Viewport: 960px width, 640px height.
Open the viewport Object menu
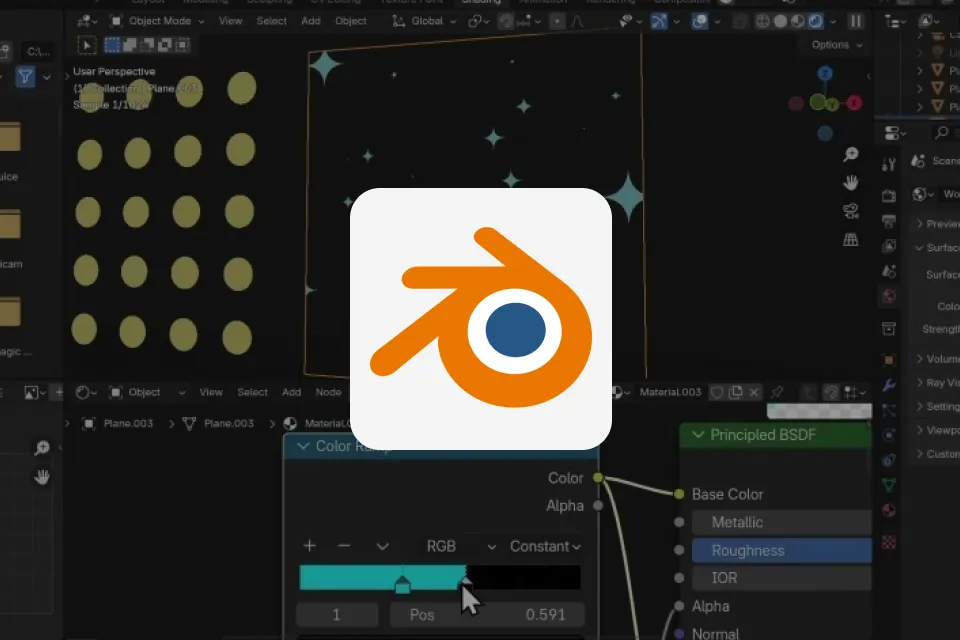[351, 21]
